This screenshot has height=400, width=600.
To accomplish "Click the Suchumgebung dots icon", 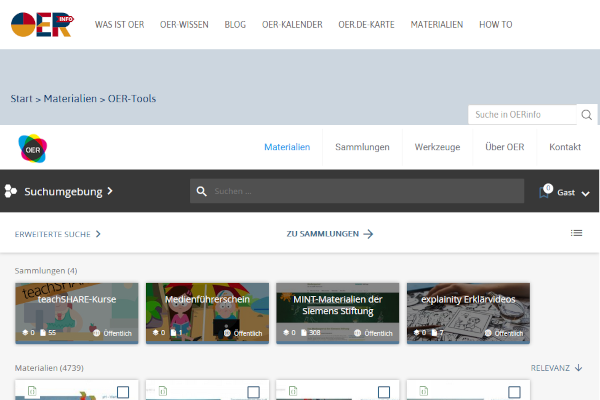I will pos(11,191).
